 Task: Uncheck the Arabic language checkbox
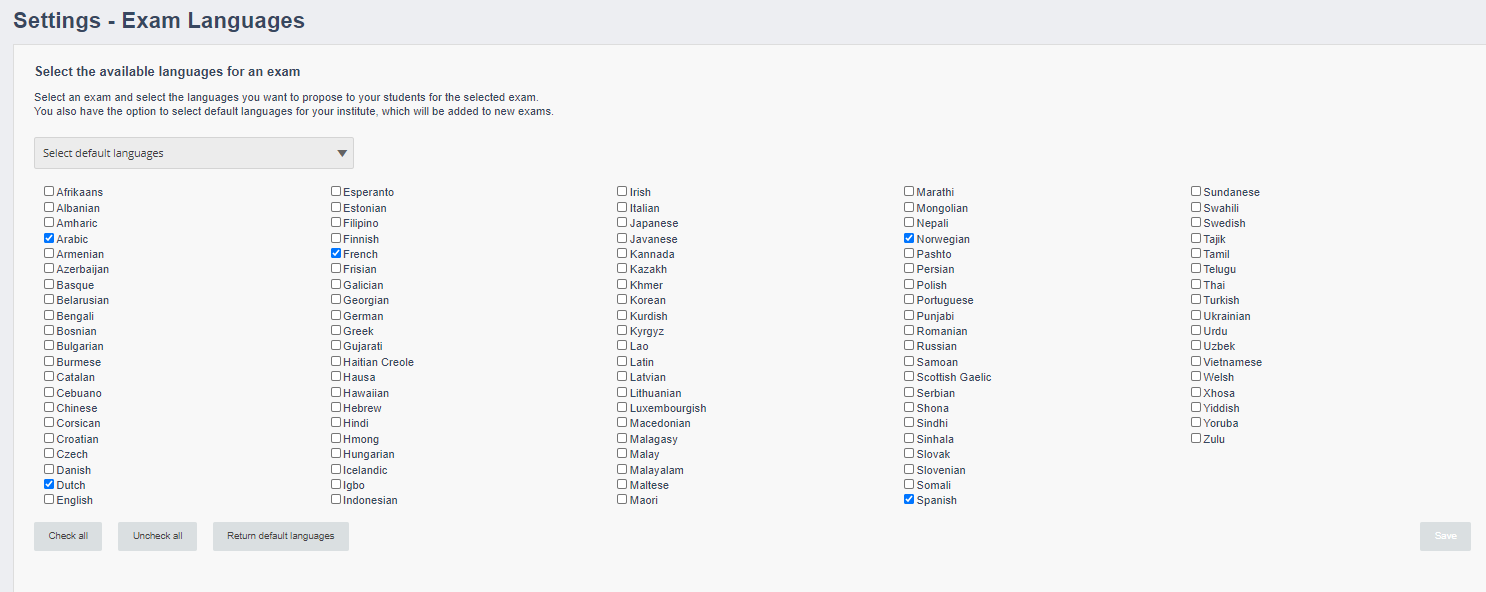point(49,239)
